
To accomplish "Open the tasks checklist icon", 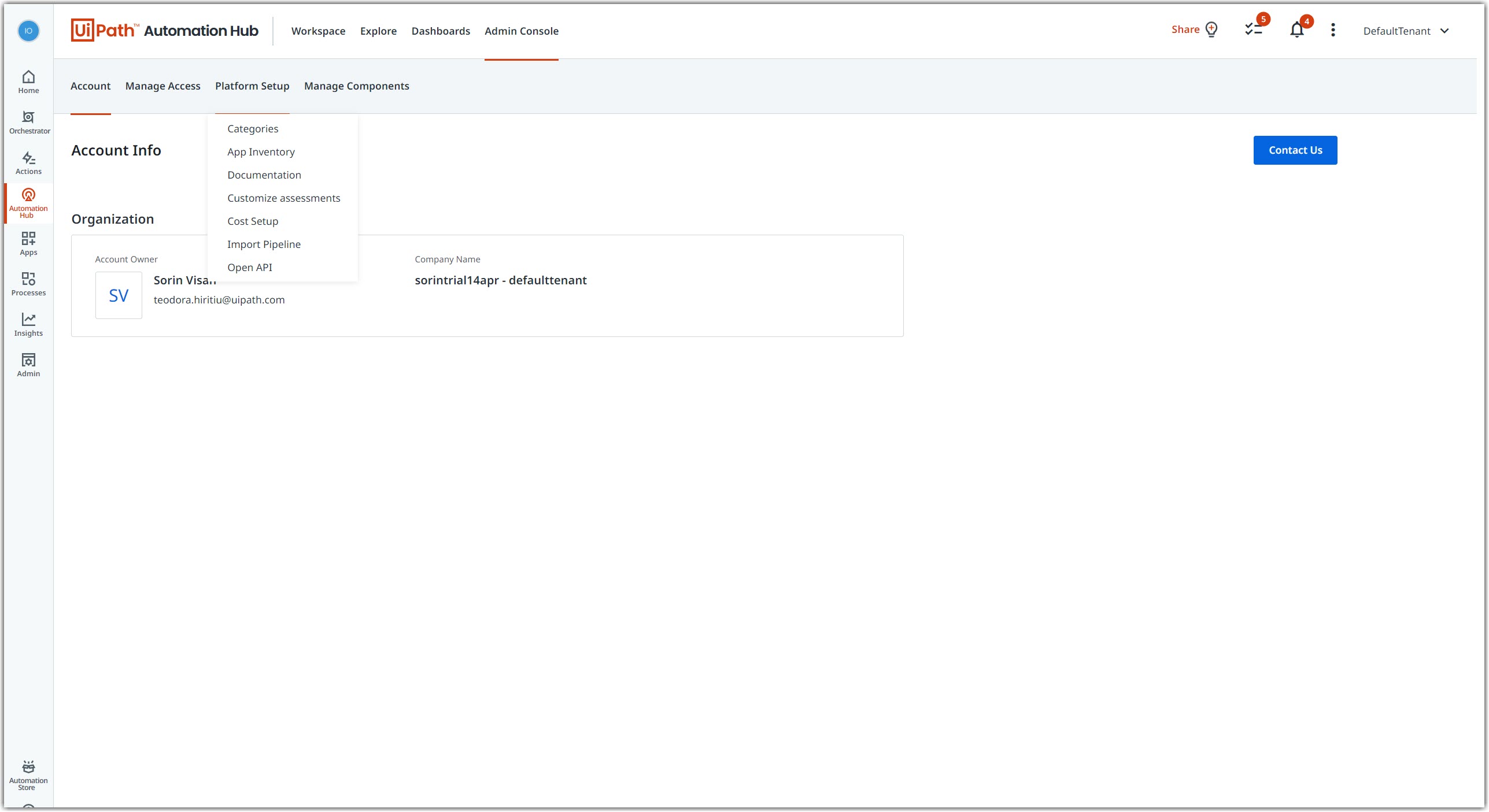I will click(x=1252, y=29).
